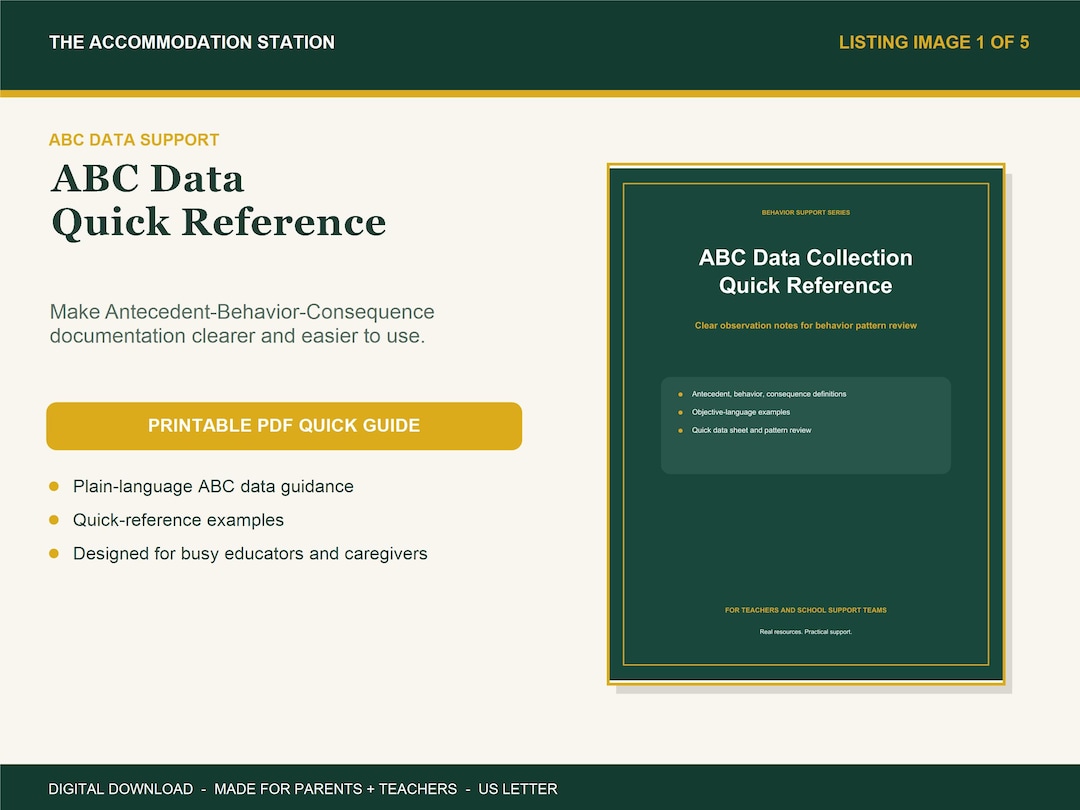Click the US LETTER footer text

click(518, 789)
